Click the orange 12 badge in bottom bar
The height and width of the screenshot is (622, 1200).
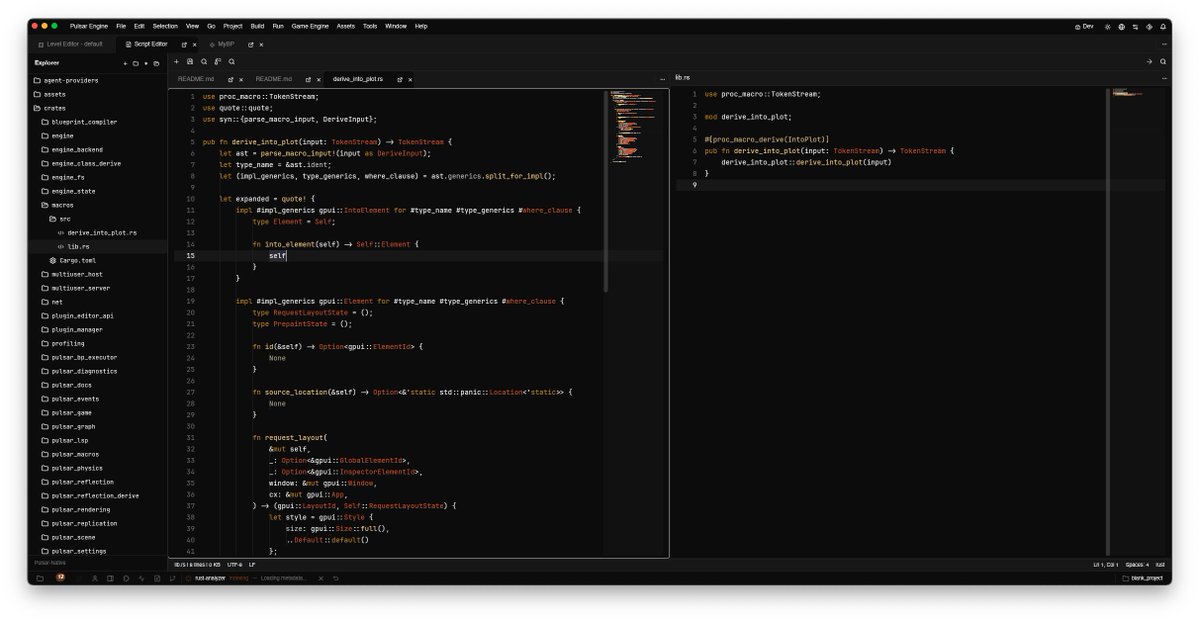coord(61,577)
